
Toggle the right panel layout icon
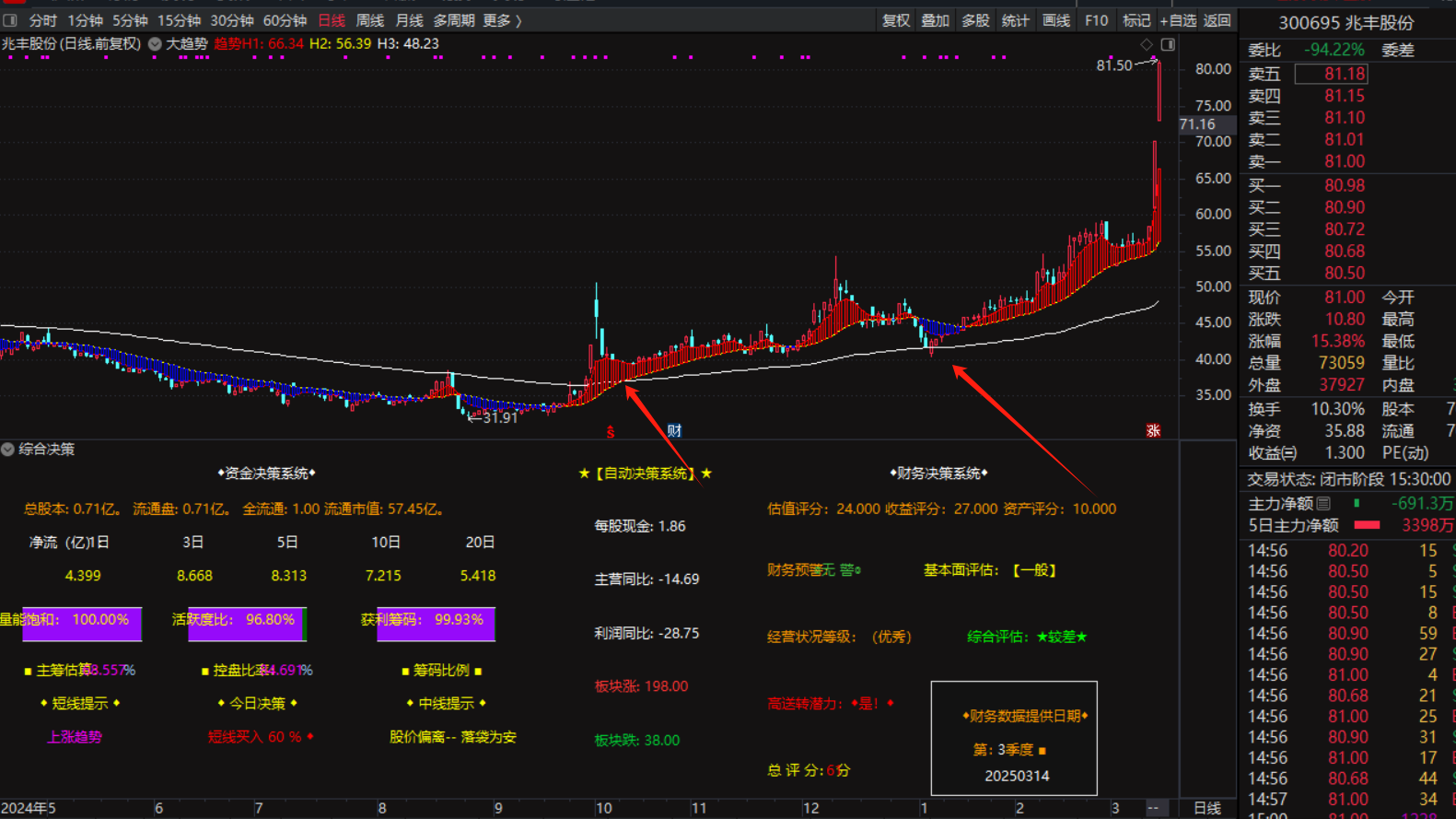click(x=1168, y=44)
